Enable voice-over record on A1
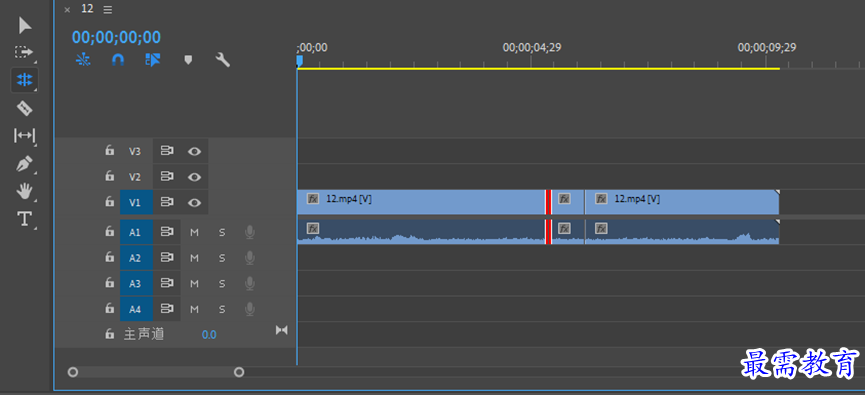The width and height of the screenshot is (865, 395). tap(250, 232)
